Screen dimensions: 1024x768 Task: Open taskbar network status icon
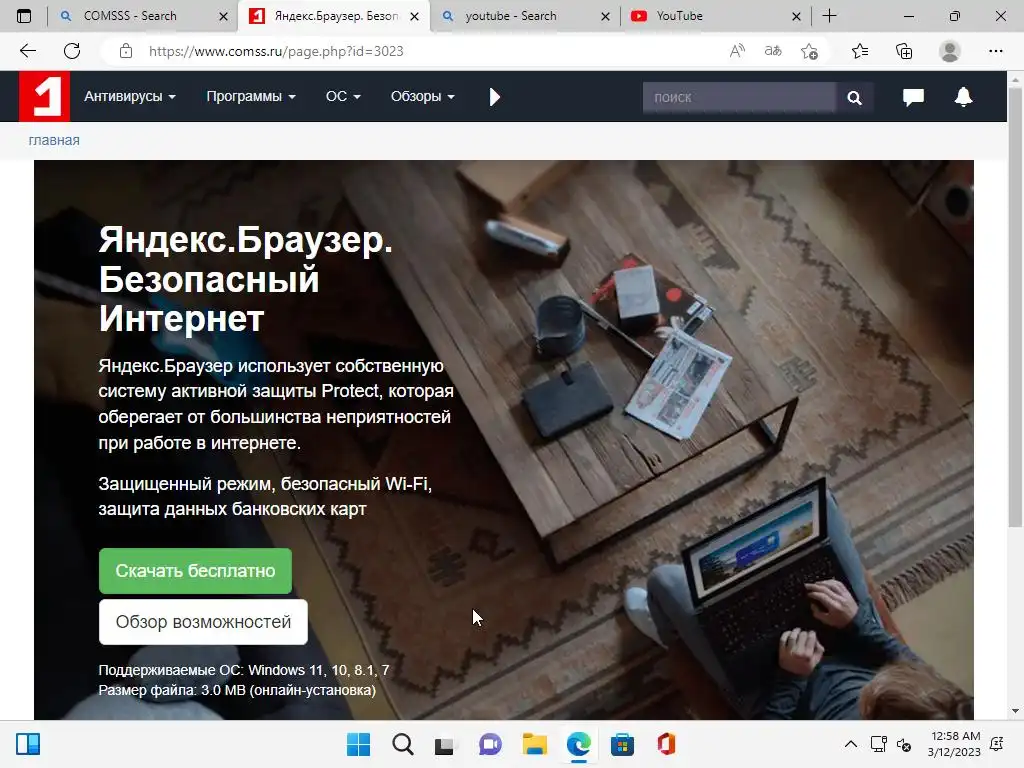878,744
